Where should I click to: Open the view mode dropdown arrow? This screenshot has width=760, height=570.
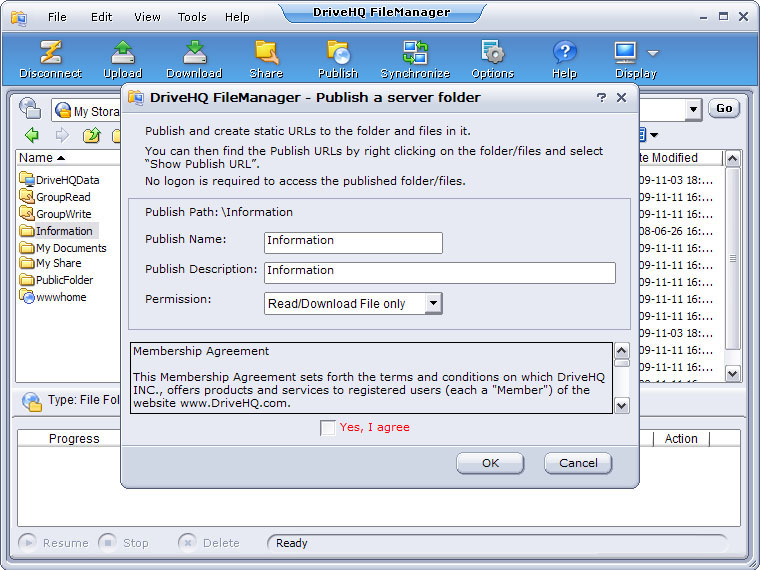[654, 135]
